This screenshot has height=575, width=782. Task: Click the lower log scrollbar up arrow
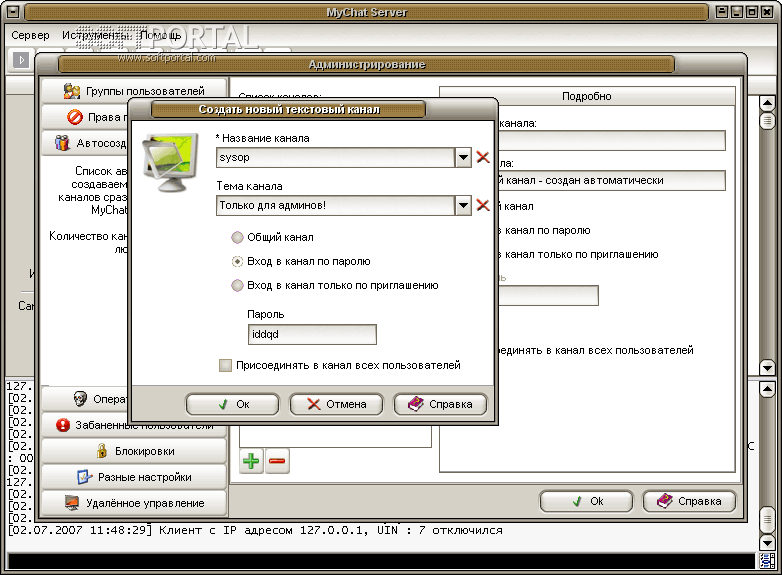click(x=767, y=389)
